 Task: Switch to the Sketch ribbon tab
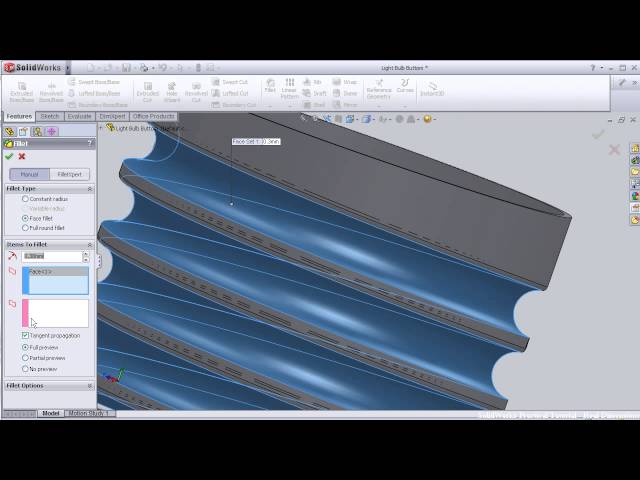coord(49,116)
